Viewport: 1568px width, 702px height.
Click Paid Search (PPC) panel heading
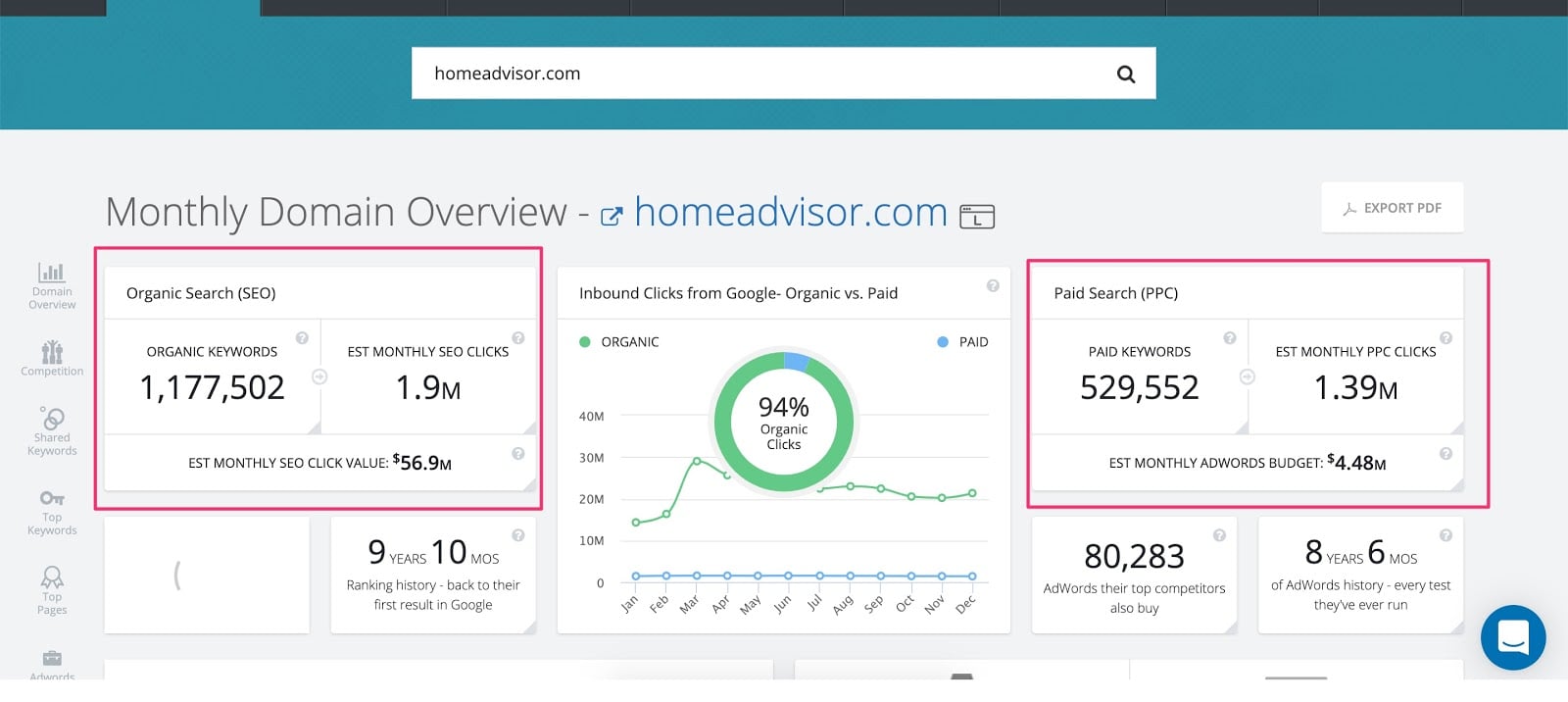[1116, 293]
